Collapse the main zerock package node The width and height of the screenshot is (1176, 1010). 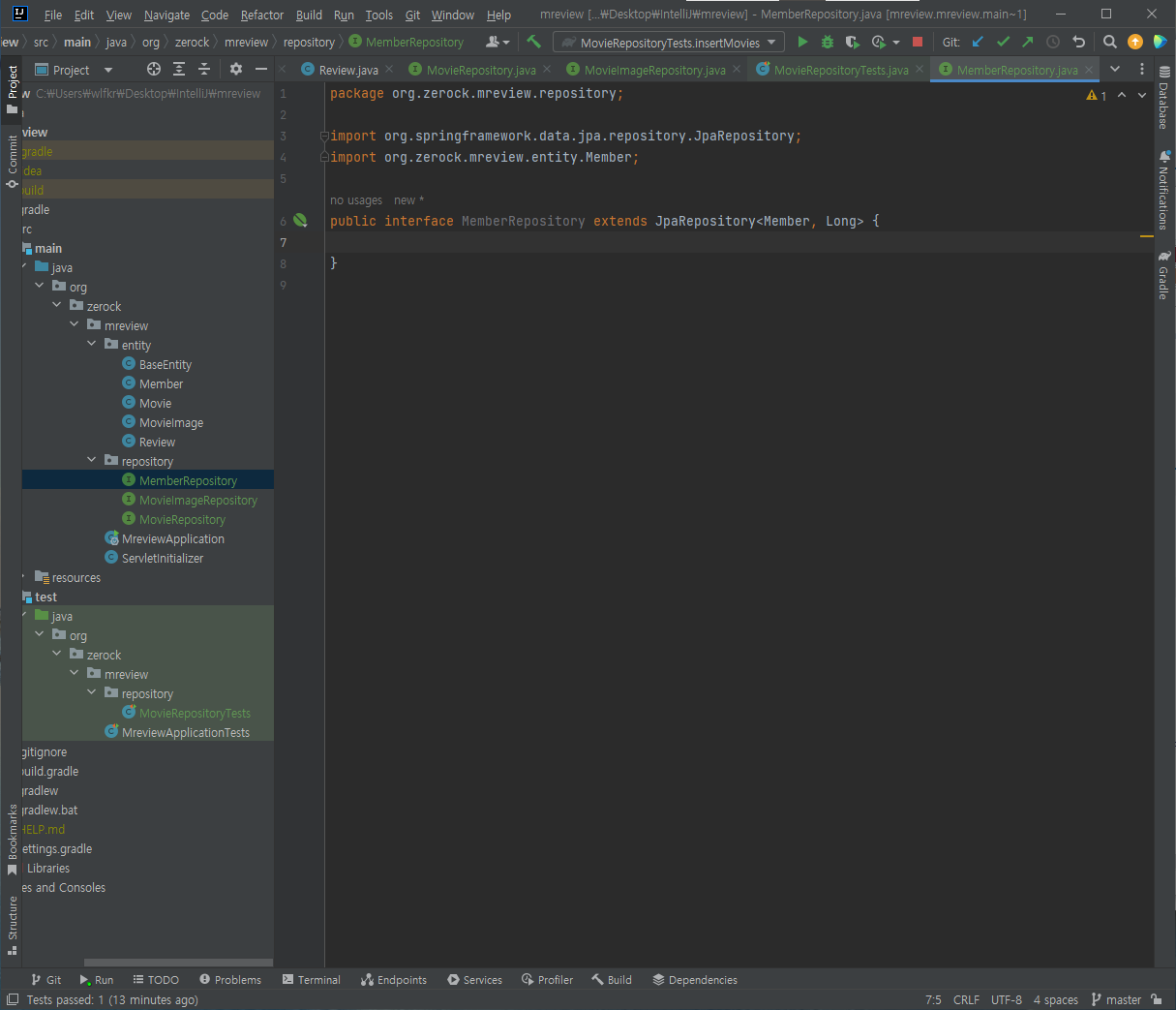click(x=57, y=305)
